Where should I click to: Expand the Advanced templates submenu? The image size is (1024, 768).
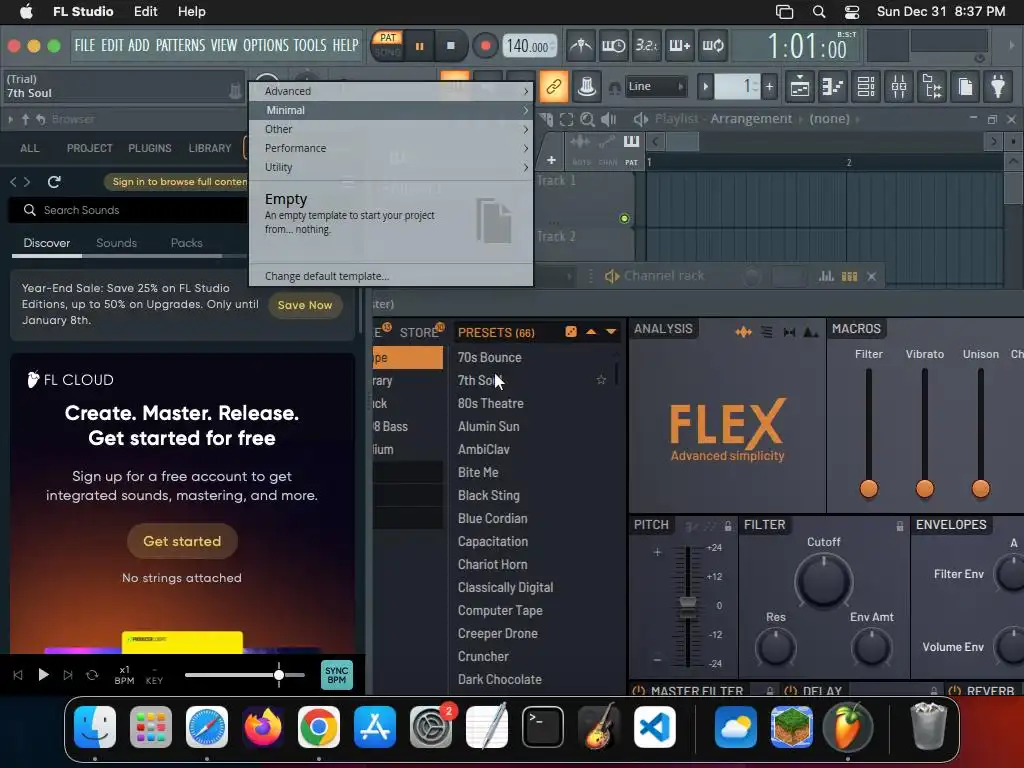(391, 91)
